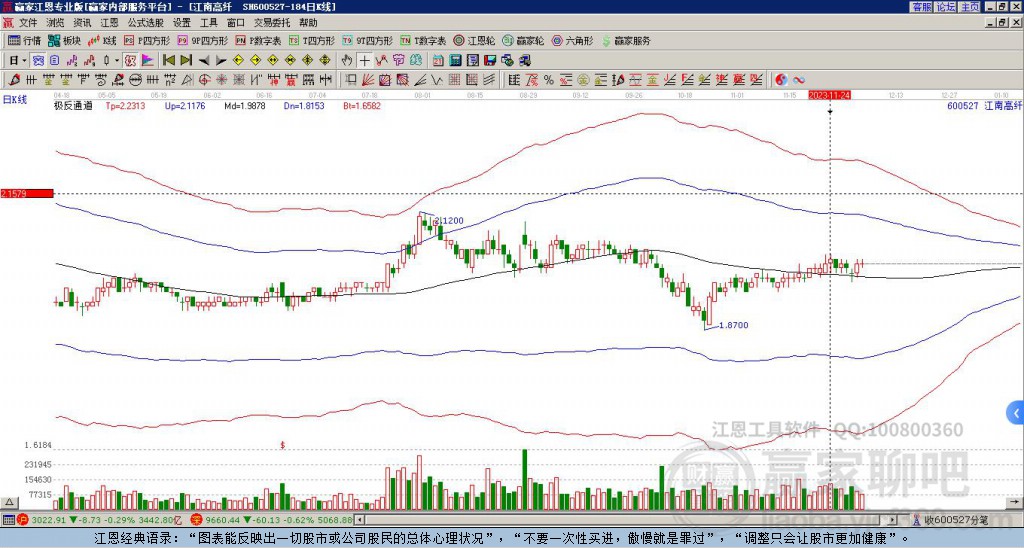
Task: Click the percent % tool icon
Action: click(549, 80)
